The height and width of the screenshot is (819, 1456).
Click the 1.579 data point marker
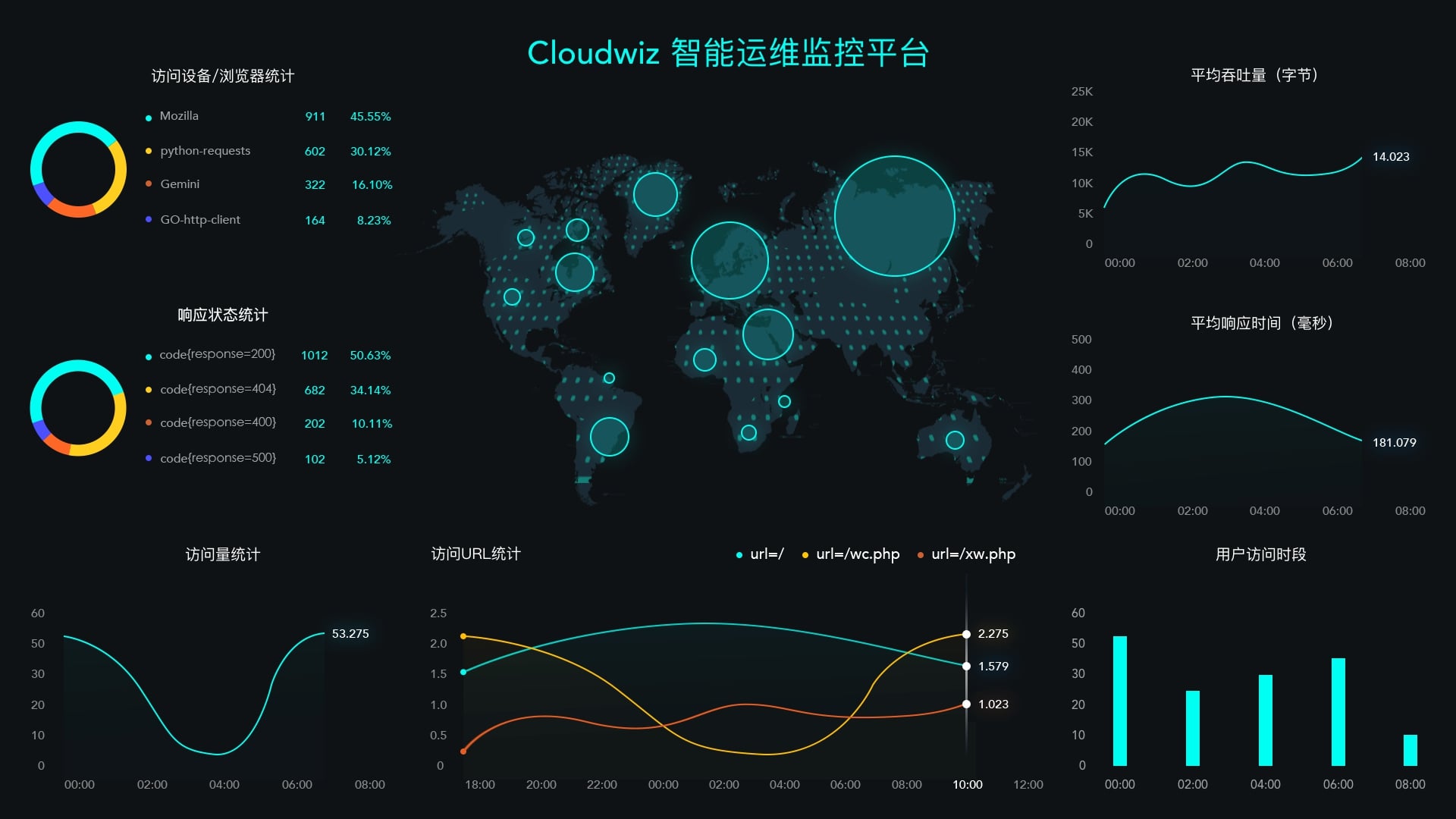pos(966,667)
